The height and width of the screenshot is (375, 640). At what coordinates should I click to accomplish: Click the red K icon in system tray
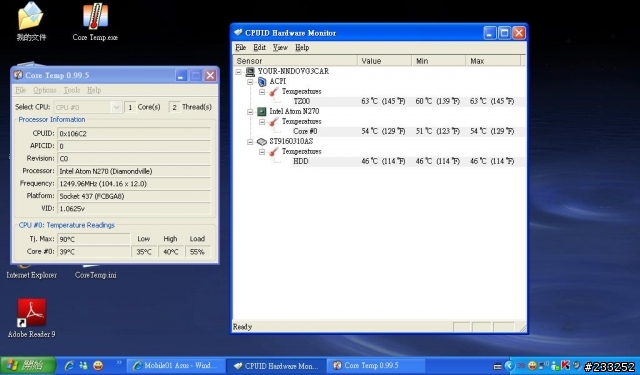click(565, 365)
